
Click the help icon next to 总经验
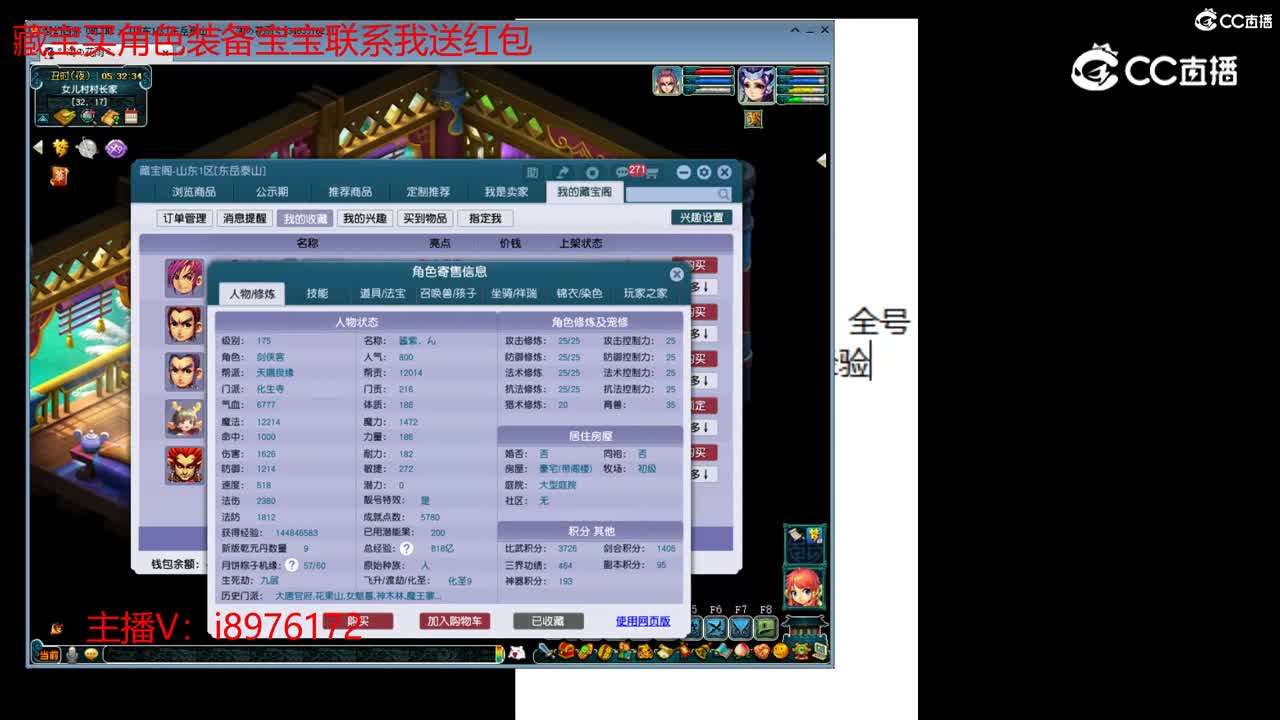(407, 549)
